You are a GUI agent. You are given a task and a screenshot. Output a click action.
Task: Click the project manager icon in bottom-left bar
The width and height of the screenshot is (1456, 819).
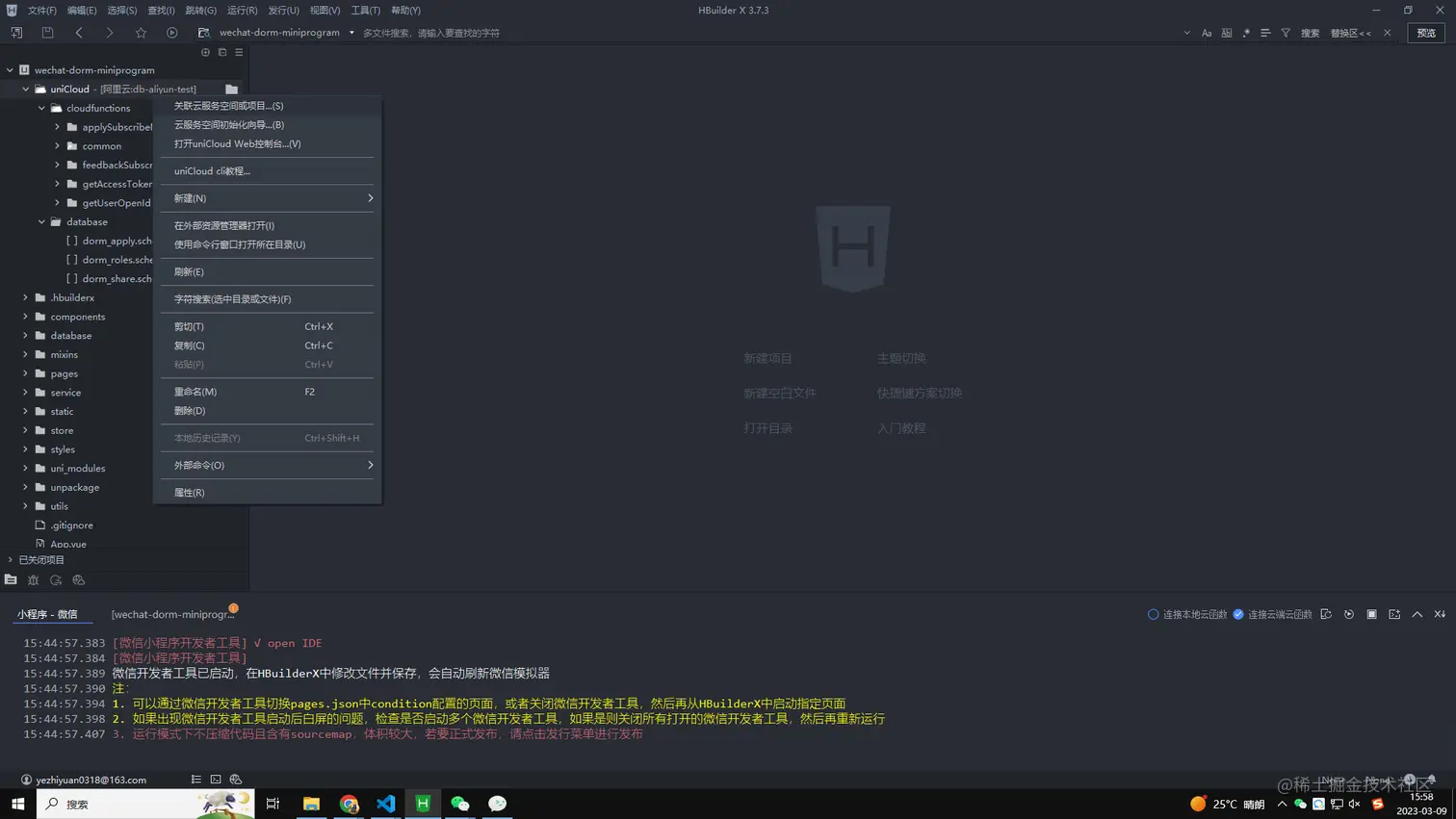pyautogui.click(x=11, y=580)
